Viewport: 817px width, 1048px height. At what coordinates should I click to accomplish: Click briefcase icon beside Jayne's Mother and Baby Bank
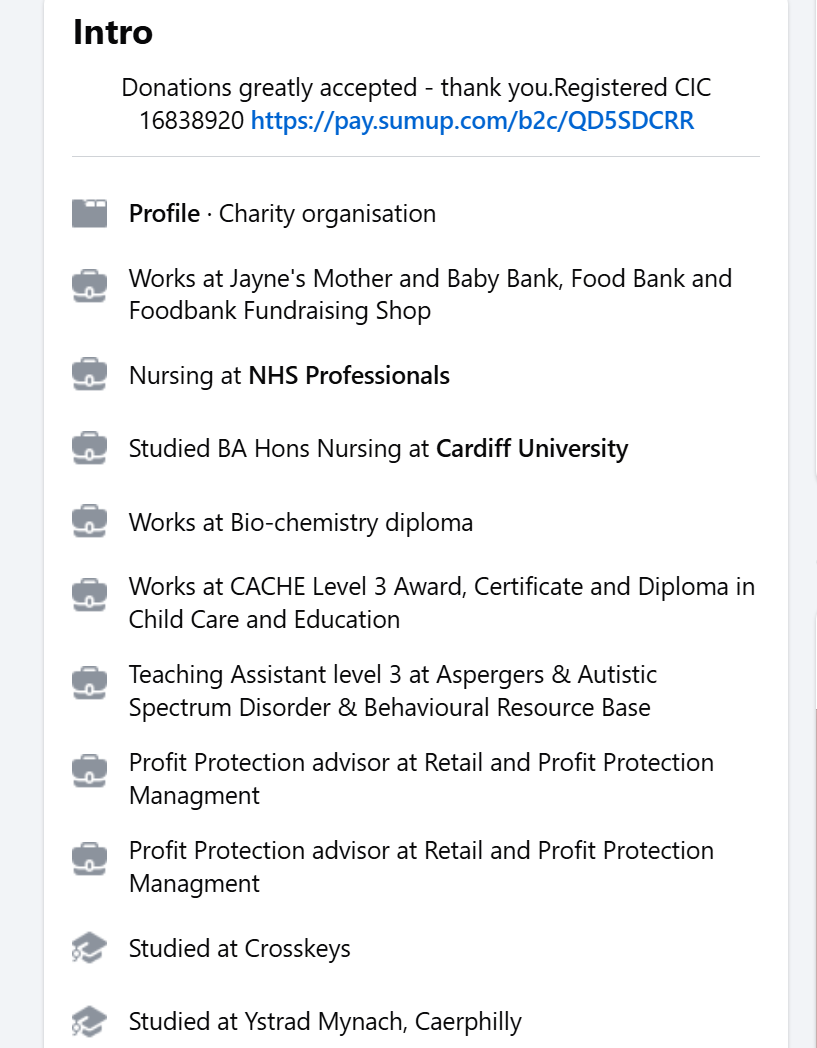click(x=90, y=286)
